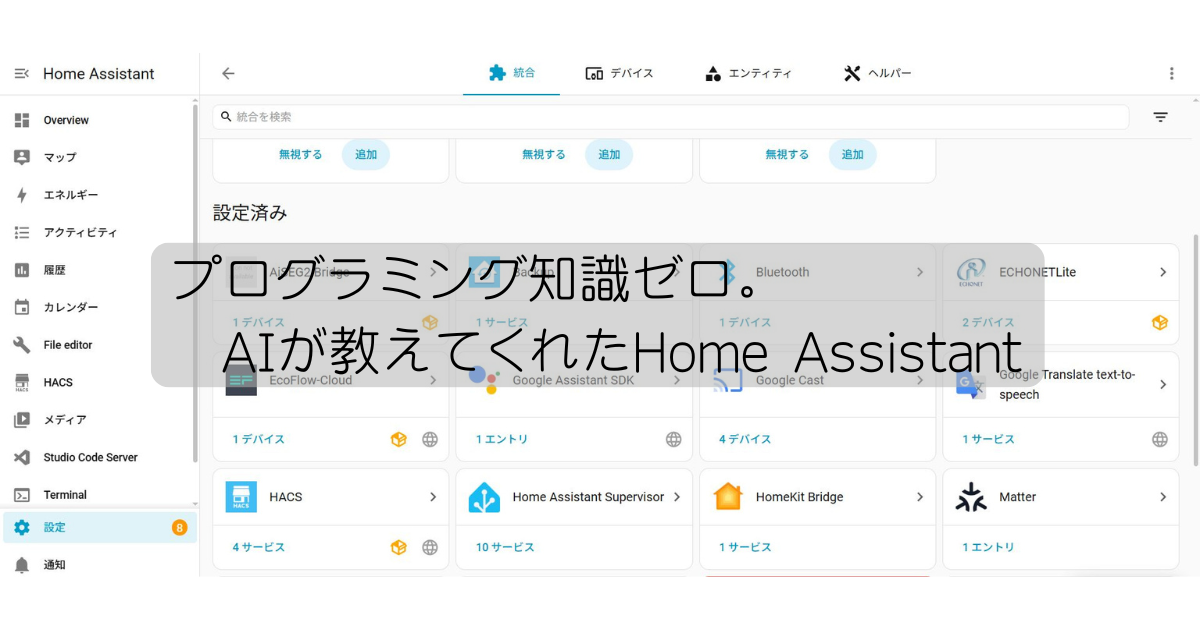Click the ECHONETLite card chevron

tap(1163, 272)
